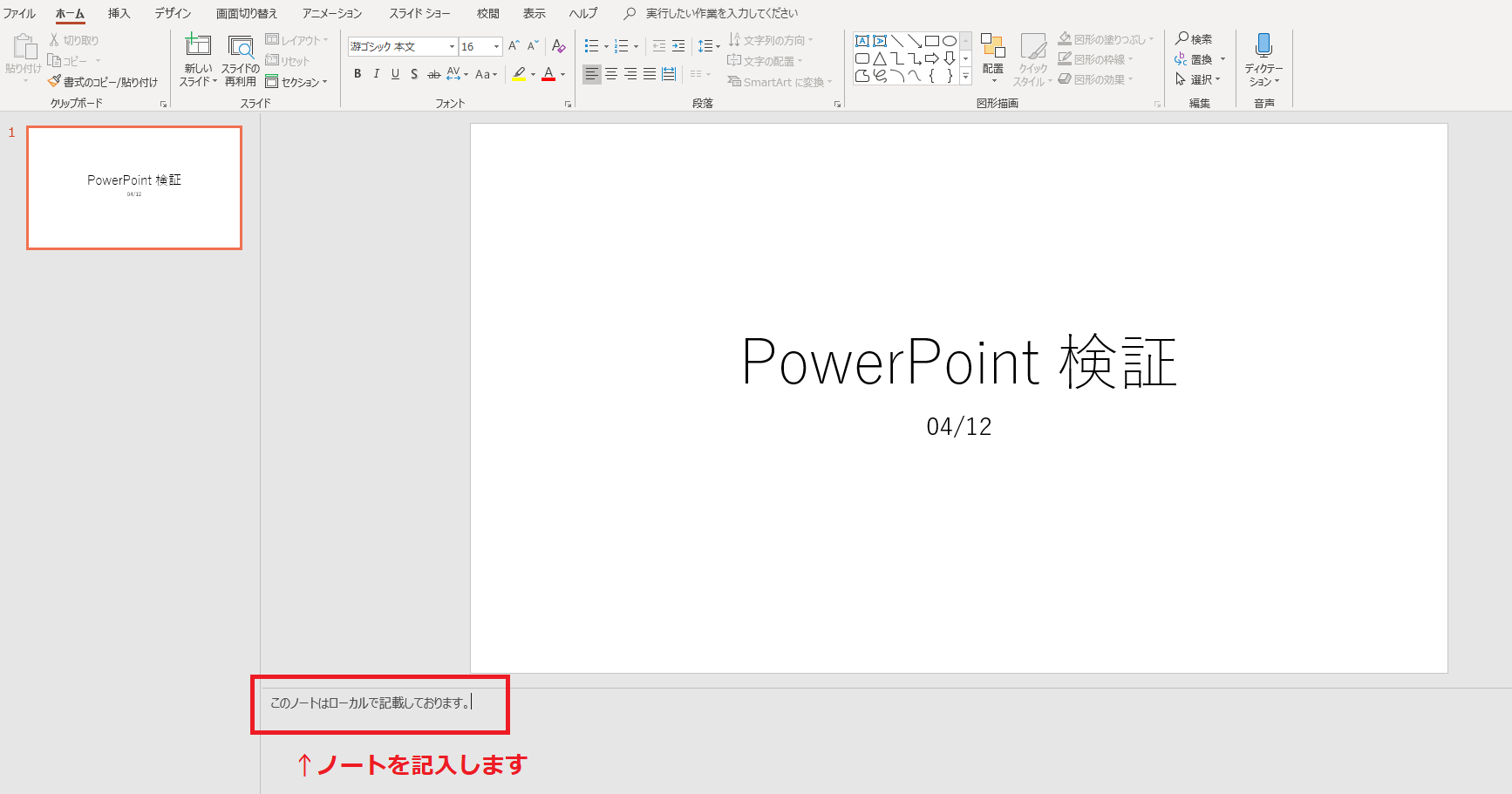The image size is (1512, 794).
Task: Click the bulleted list icon
Action: pos(592,46)
